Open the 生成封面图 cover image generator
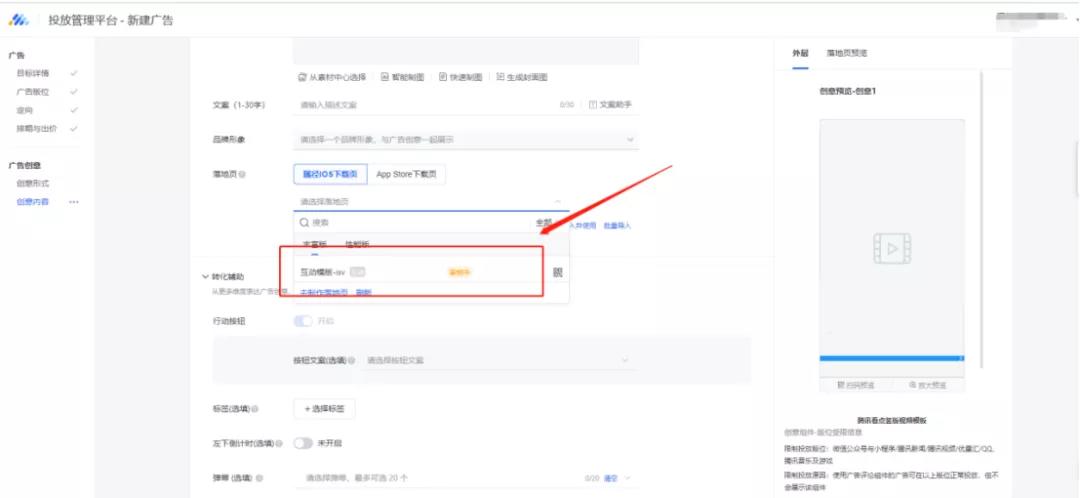 521,78
